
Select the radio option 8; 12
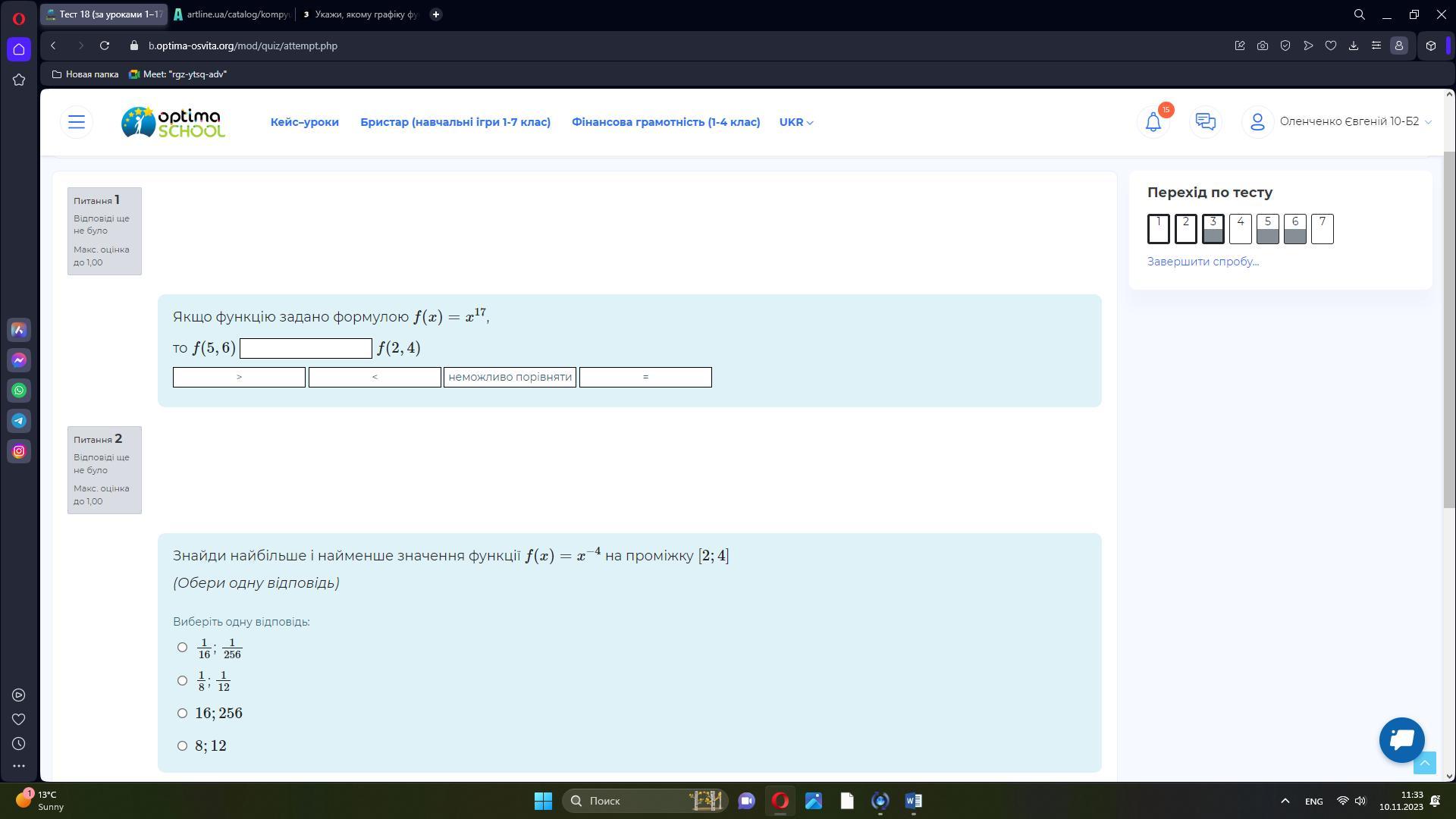click(182, 745)
